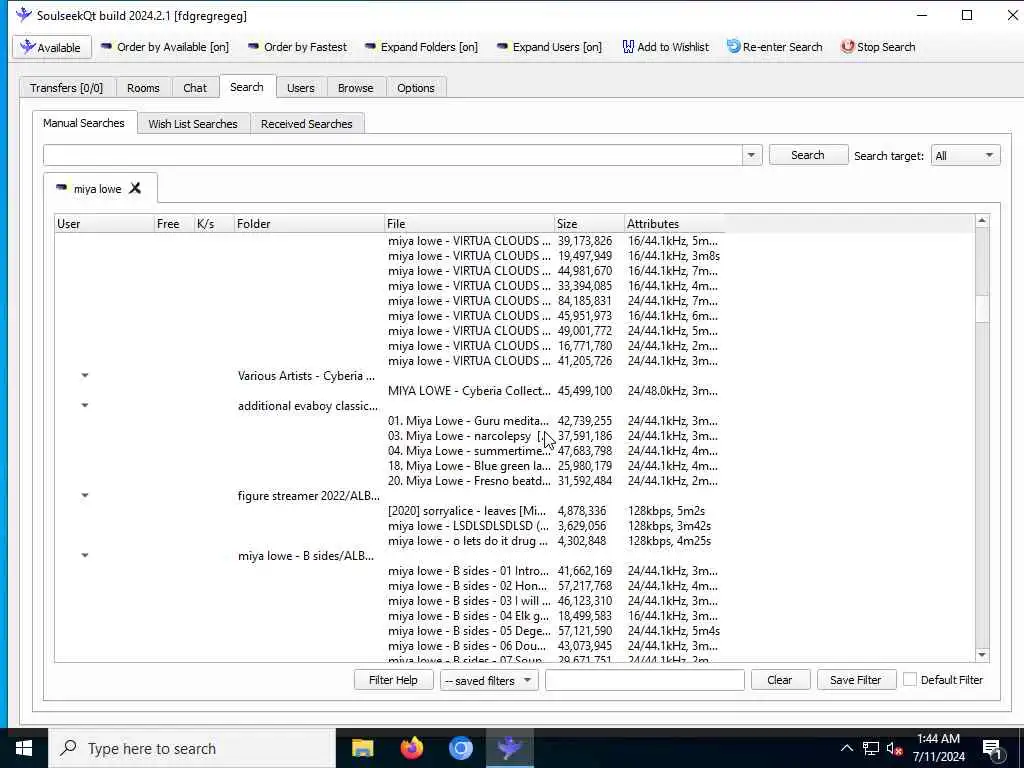This screenshot has height=768, width=1024.
Task: Select miya lowe - B sides - 01 Intro file
Action: pos(468,571)
